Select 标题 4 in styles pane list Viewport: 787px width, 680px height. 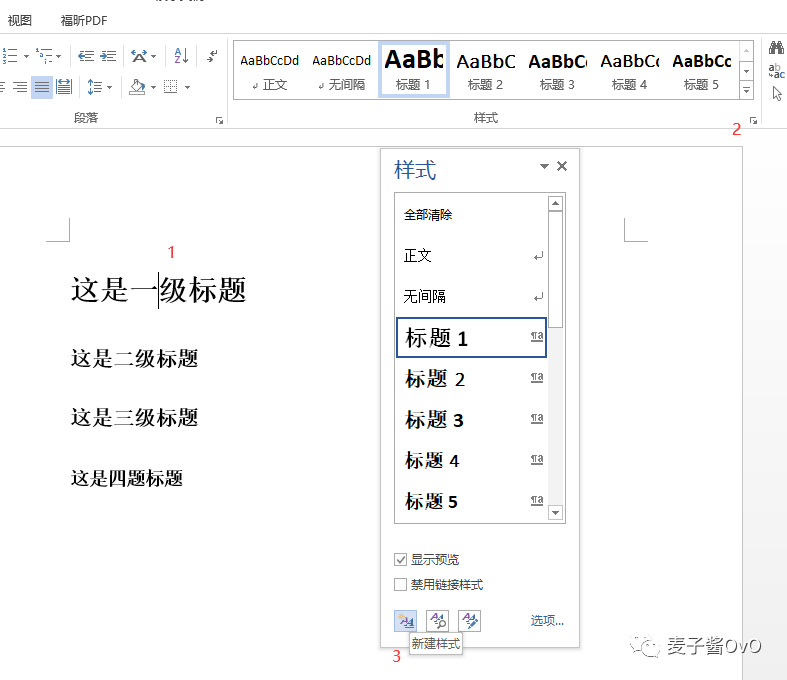pyautogui.click(x=471, y=461)
